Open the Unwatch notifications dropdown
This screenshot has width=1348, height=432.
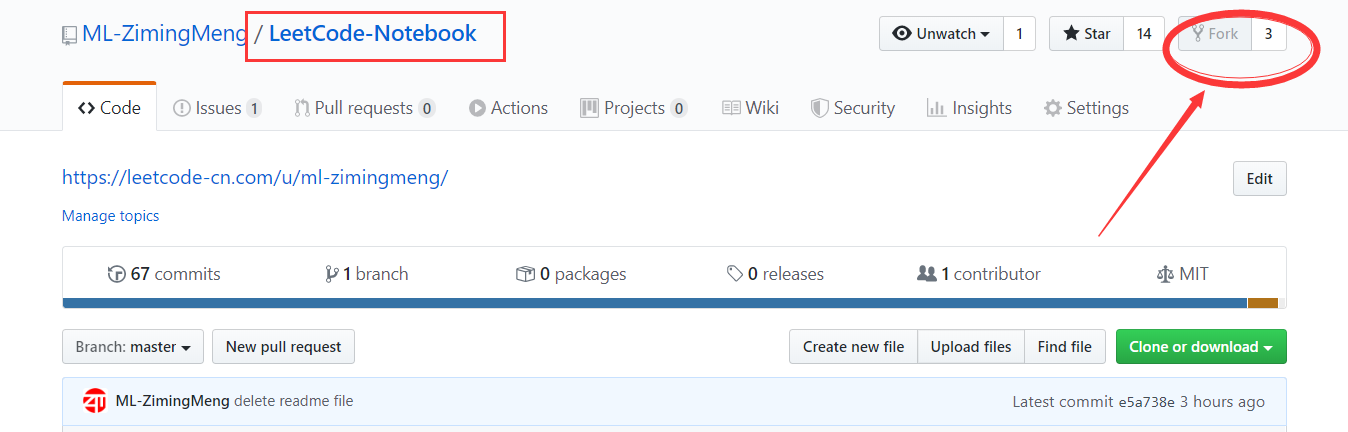coord(940,34)
